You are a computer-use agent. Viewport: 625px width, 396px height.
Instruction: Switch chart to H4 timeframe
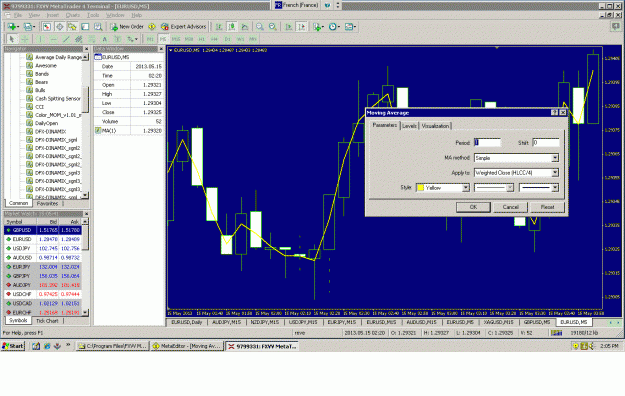point(214,39)
